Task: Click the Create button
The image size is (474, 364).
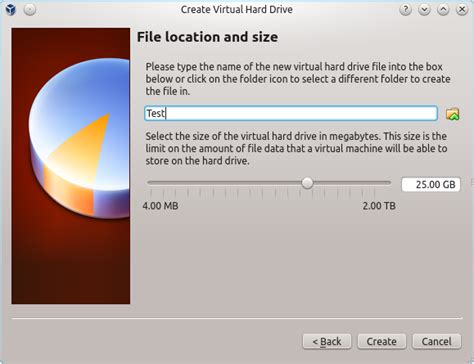Action: click(382, 341)
